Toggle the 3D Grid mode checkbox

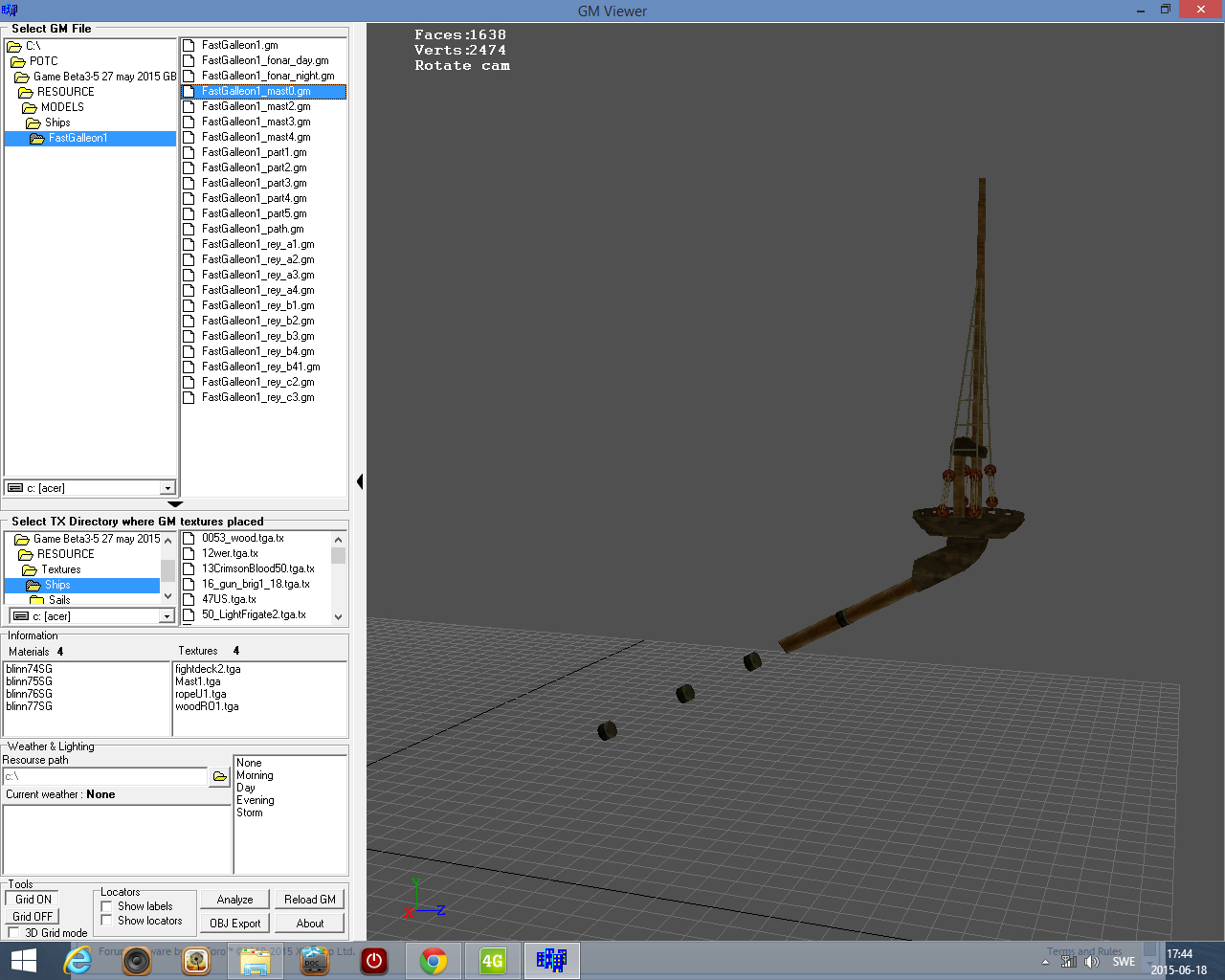tap(13, 932)
